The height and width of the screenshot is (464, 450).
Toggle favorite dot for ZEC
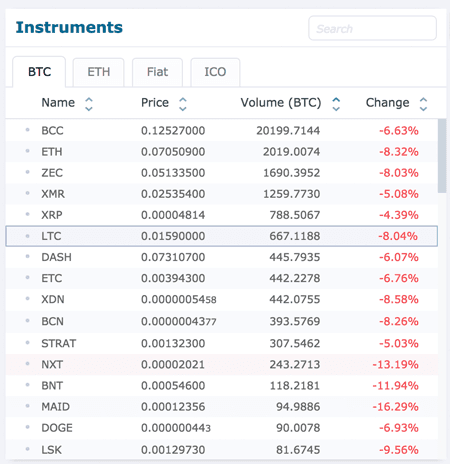point(28,172)
